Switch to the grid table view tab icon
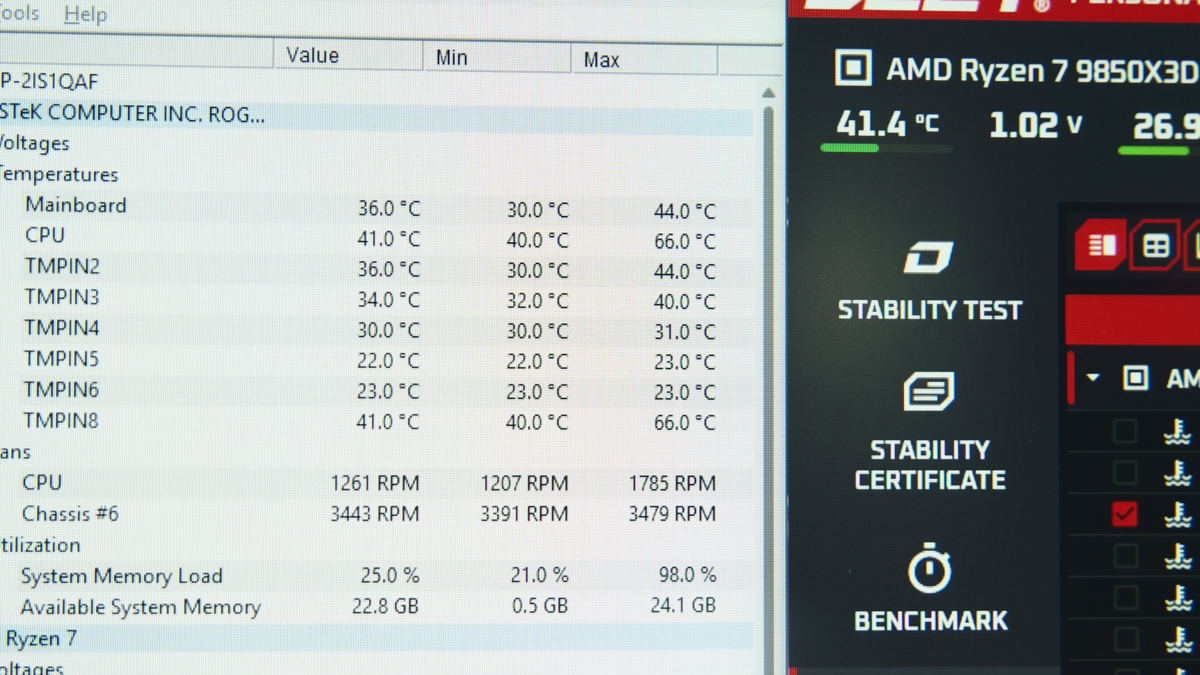Viewport: 1200px width, 675px height. 1156,246
